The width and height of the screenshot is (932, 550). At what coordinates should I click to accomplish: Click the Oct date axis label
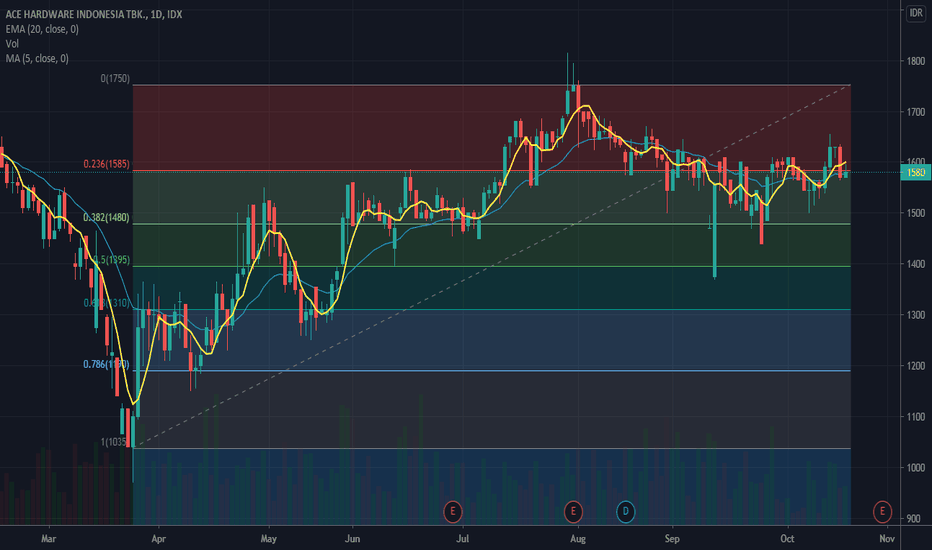787,539
